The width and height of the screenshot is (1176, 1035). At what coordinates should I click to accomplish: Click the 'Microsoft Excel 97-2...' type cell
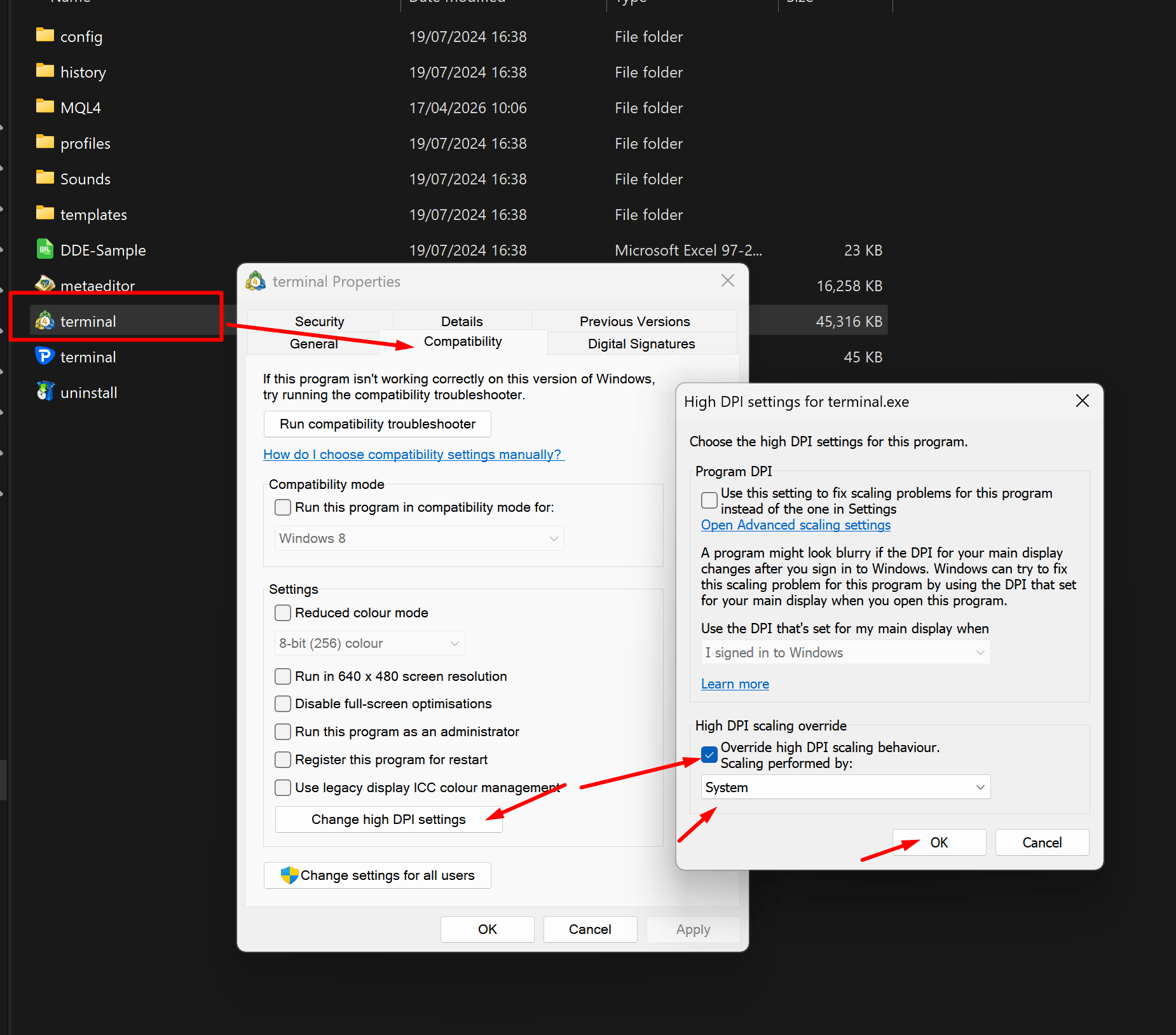point(688,250)
